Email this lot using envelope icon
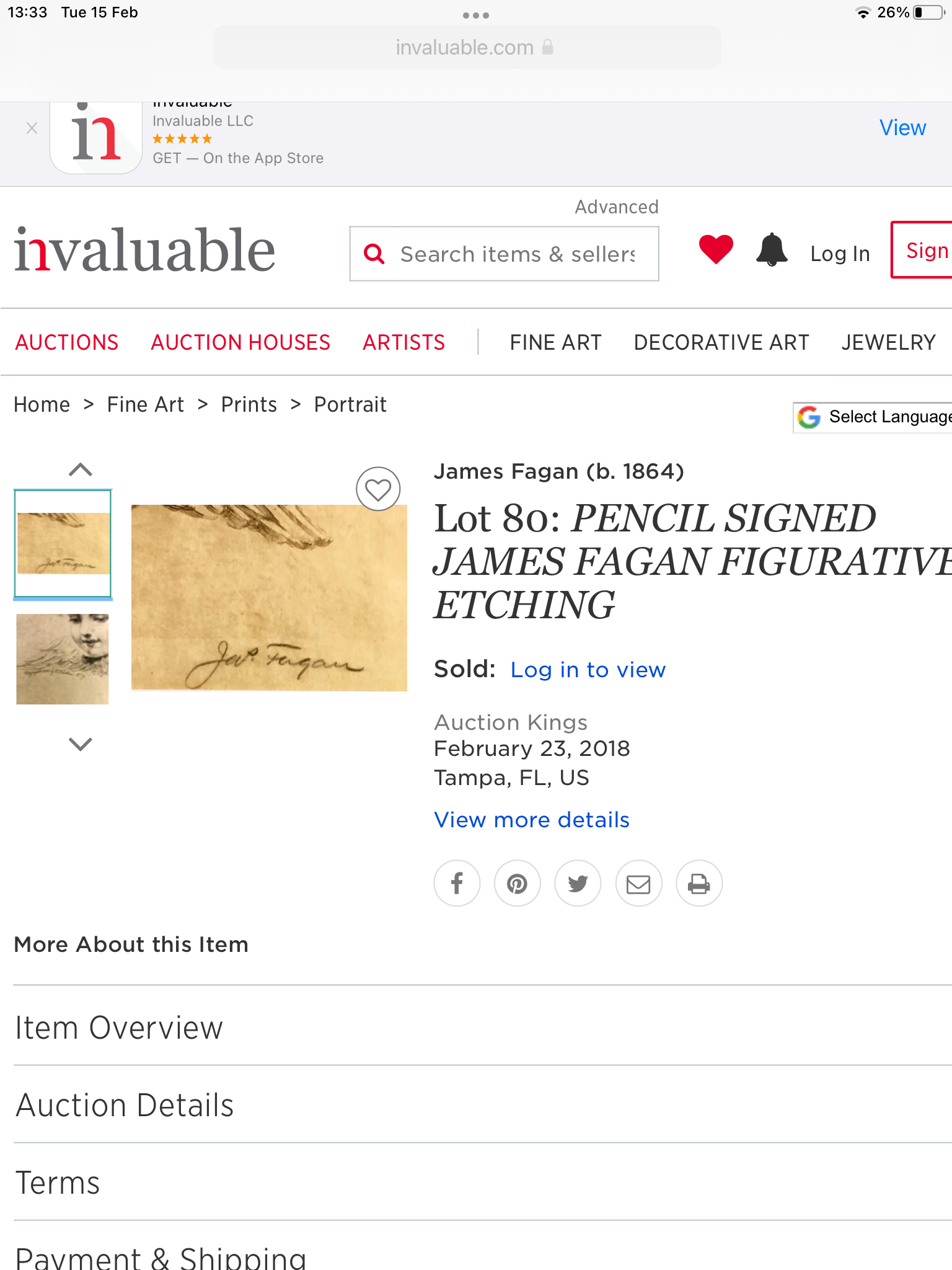The width and height of the screenshot is (952, 1270). (x=638, y=883)
